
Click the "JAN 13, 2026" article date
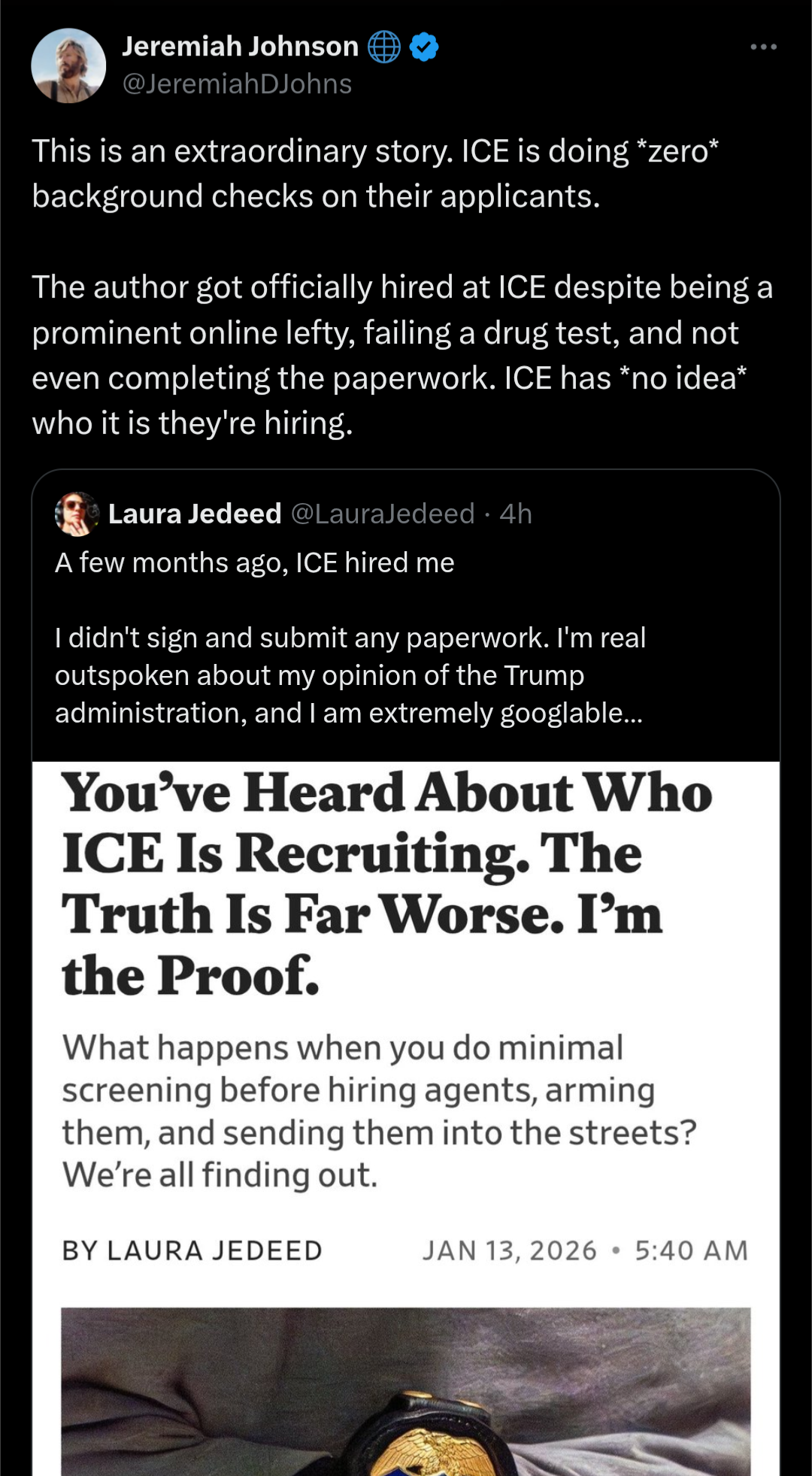pyautogui.click(x=509, y=1250)
